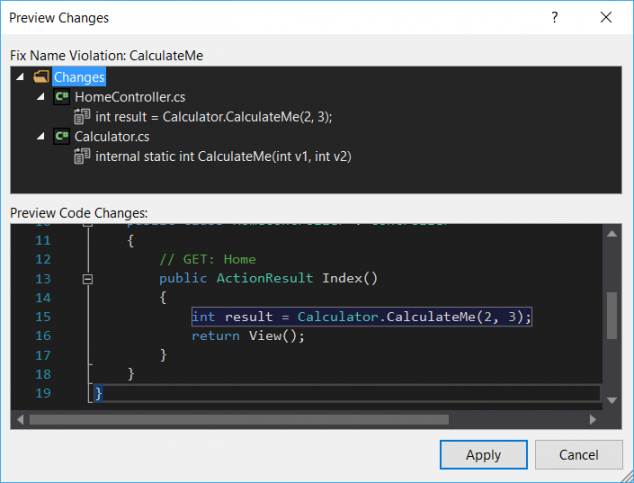
Task: Collapse the Index() method outlining box
Action: (88, 279)
